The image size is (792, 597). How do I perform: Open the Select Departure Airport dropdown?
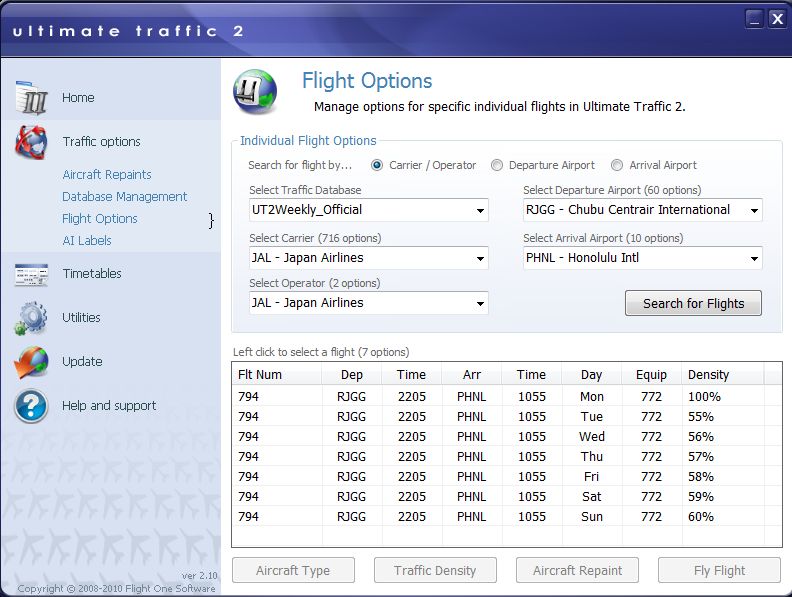coord(642,210)
